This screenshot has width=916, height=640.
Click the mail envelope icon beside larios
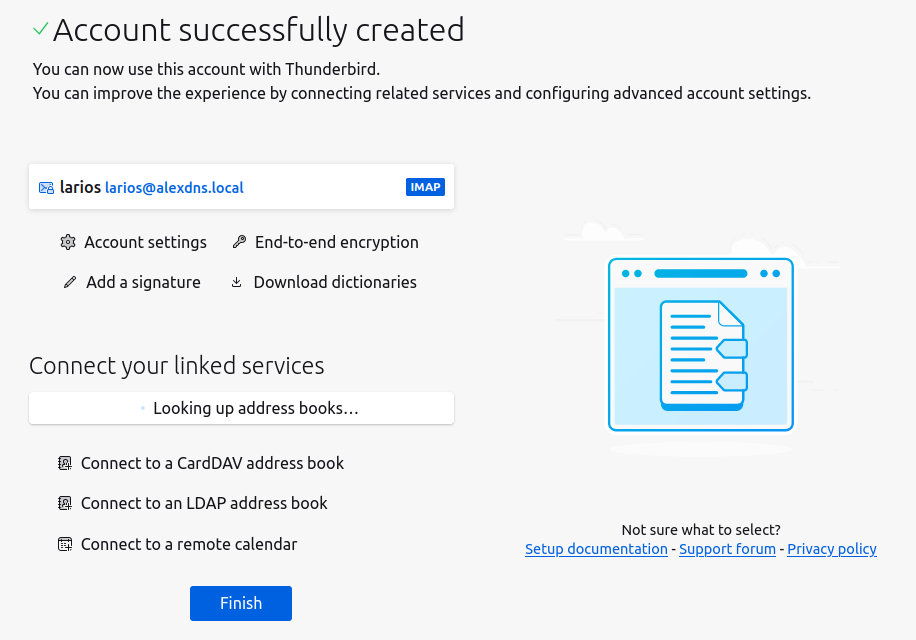(46, 188)
